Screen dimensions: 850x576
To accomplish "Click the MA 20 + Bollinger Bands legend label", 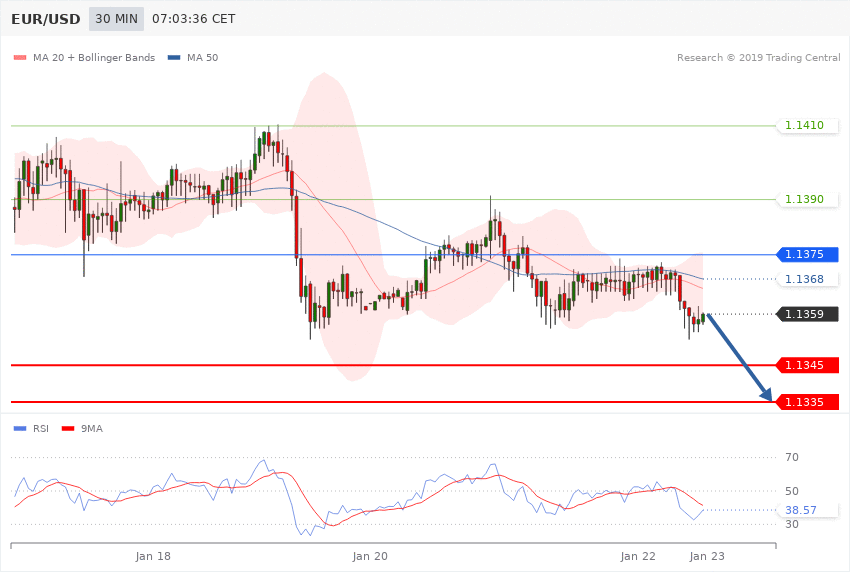I will click(94, 57).
